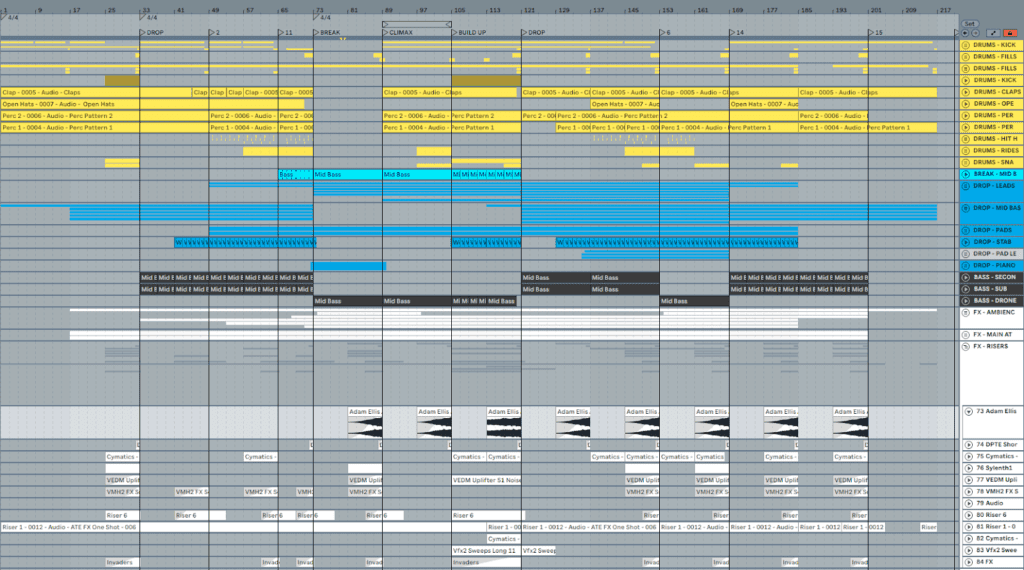Expand the DRUMS - RIDES group track
1024x570 pixels.
(x=966, y=151)
